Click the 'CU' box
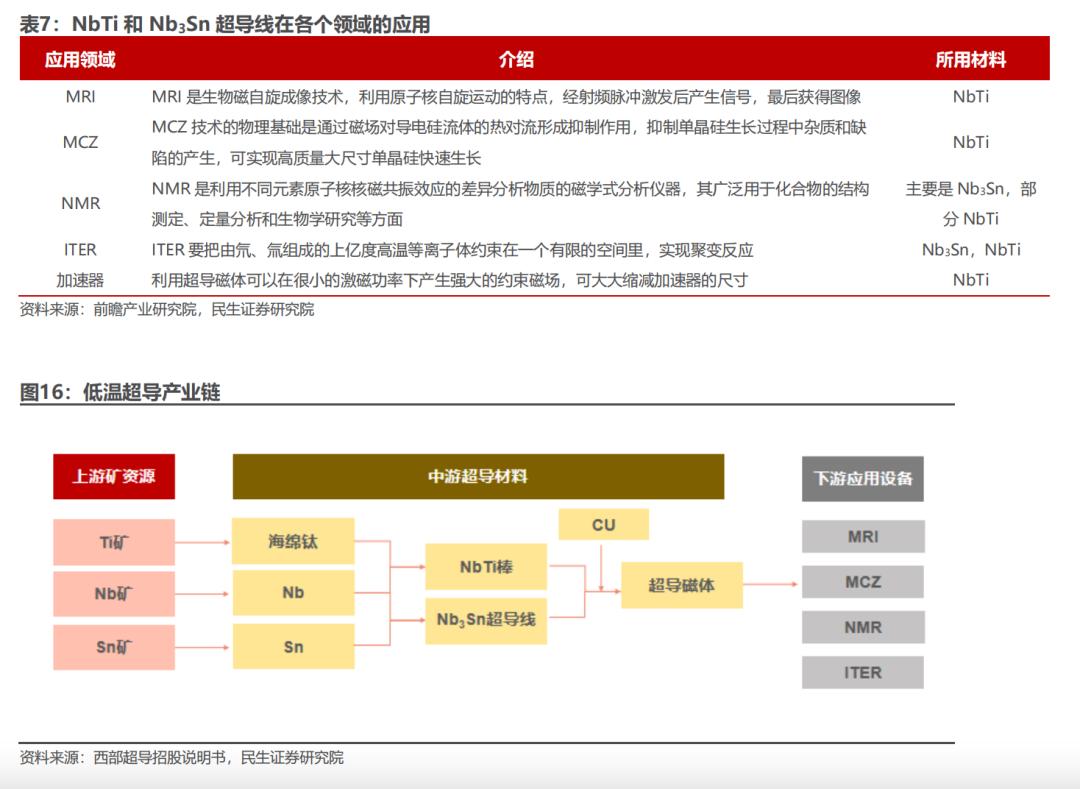This screenshot has width=1080, height=789. (x=603, y=525)
